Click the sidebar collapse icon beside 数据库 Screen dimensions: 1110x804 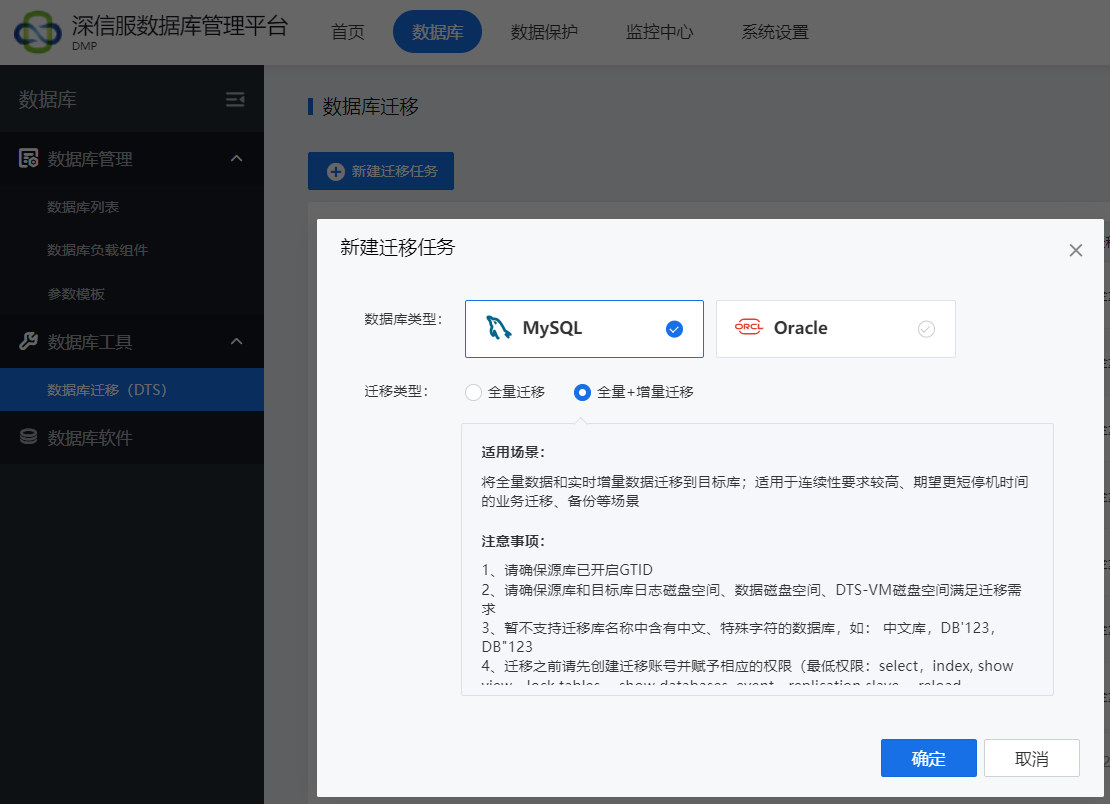pyautogui.click(x=235, y=99)
